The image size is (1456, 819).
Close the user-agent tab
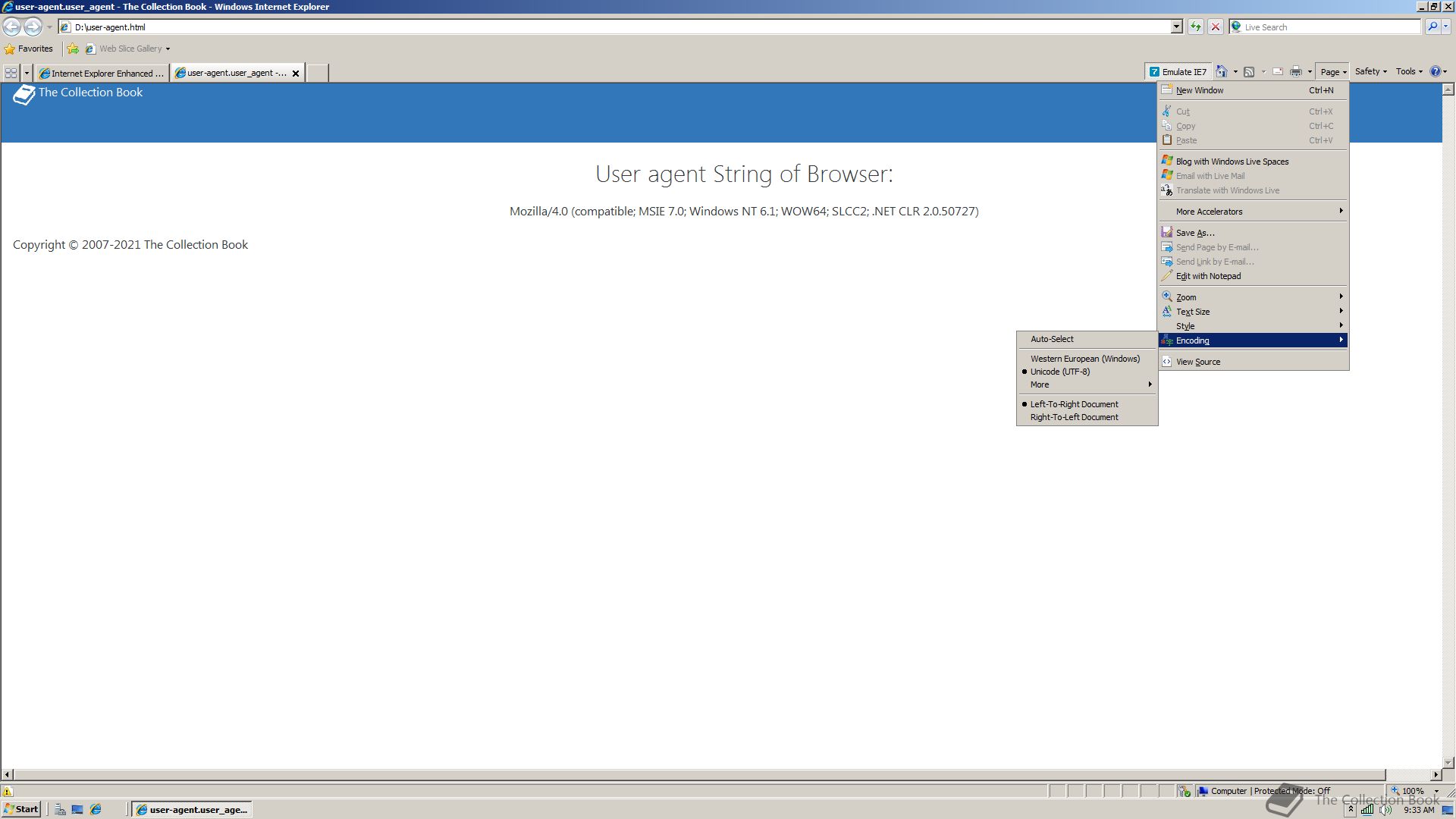(296, 74)
